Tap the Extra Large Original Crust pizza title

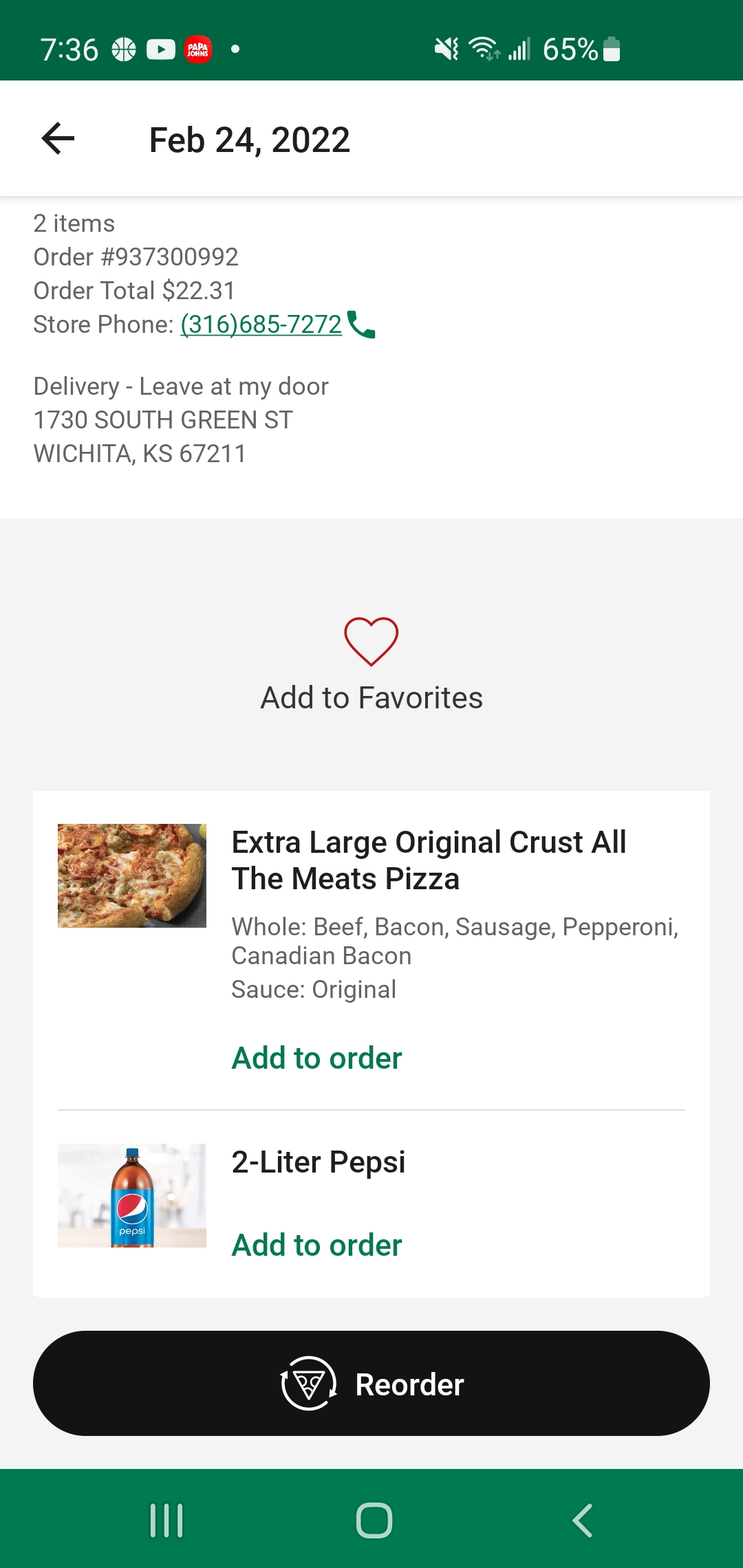pyautogui.click(x=429, y=860)
